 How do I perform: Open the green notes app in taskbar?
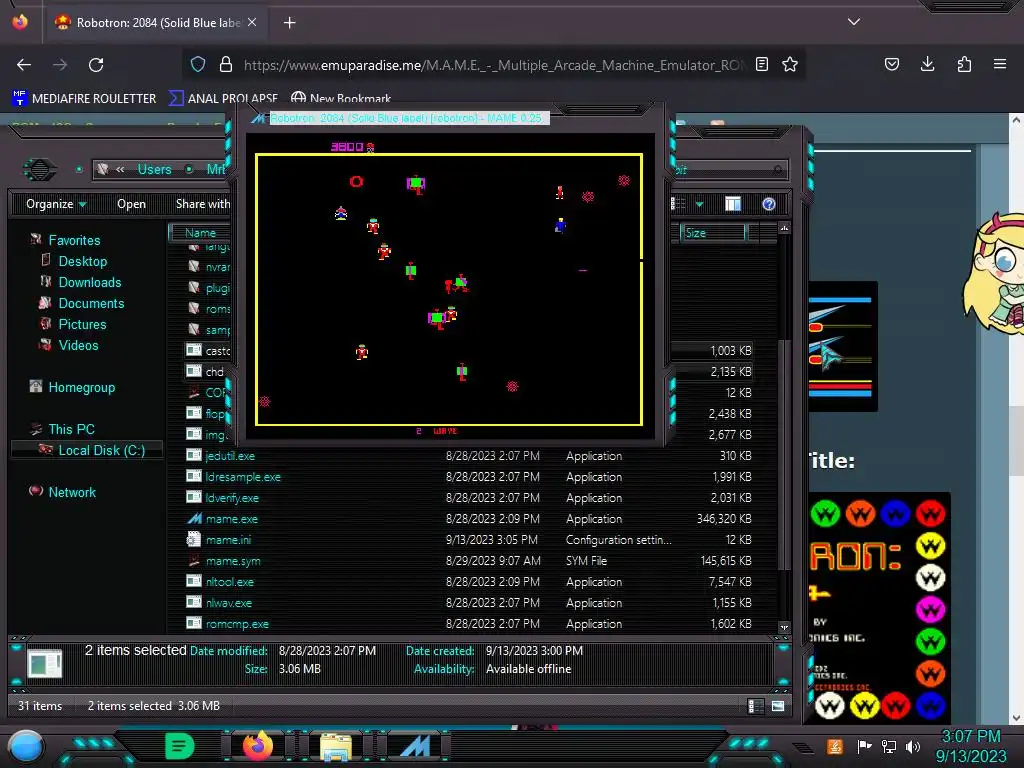180,746
